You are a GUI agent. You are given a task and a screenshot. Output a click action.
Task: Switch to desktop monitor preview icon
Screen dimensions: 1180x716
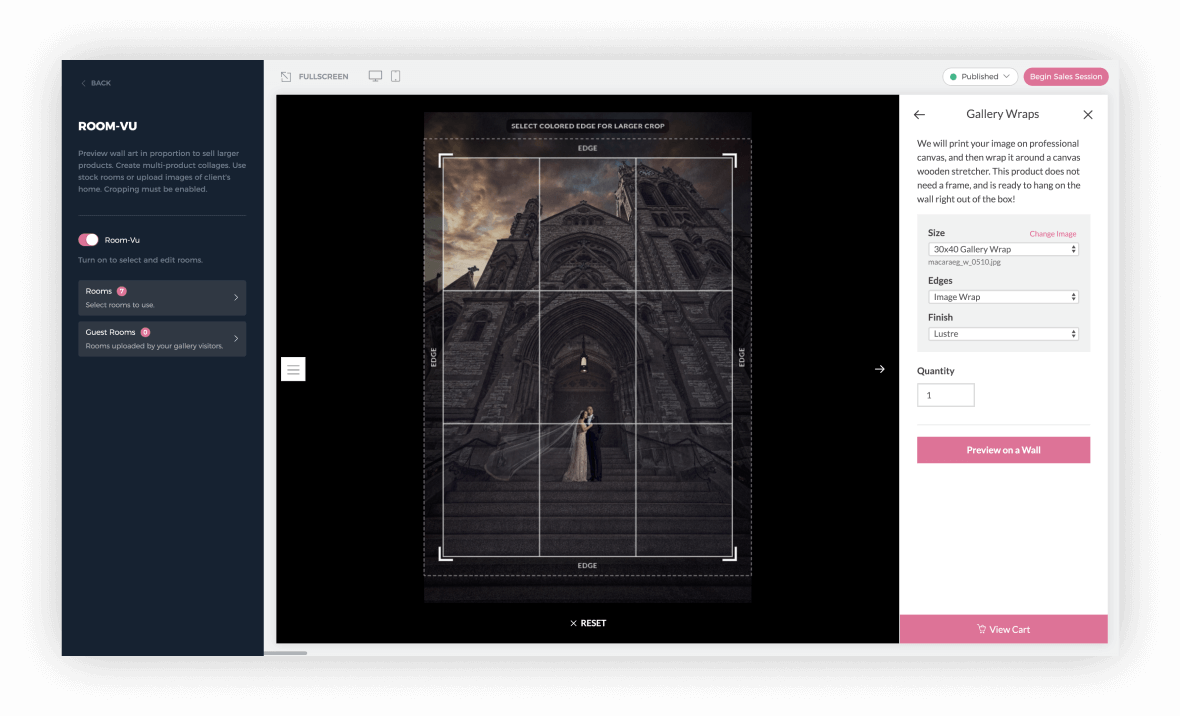[375, 76]
